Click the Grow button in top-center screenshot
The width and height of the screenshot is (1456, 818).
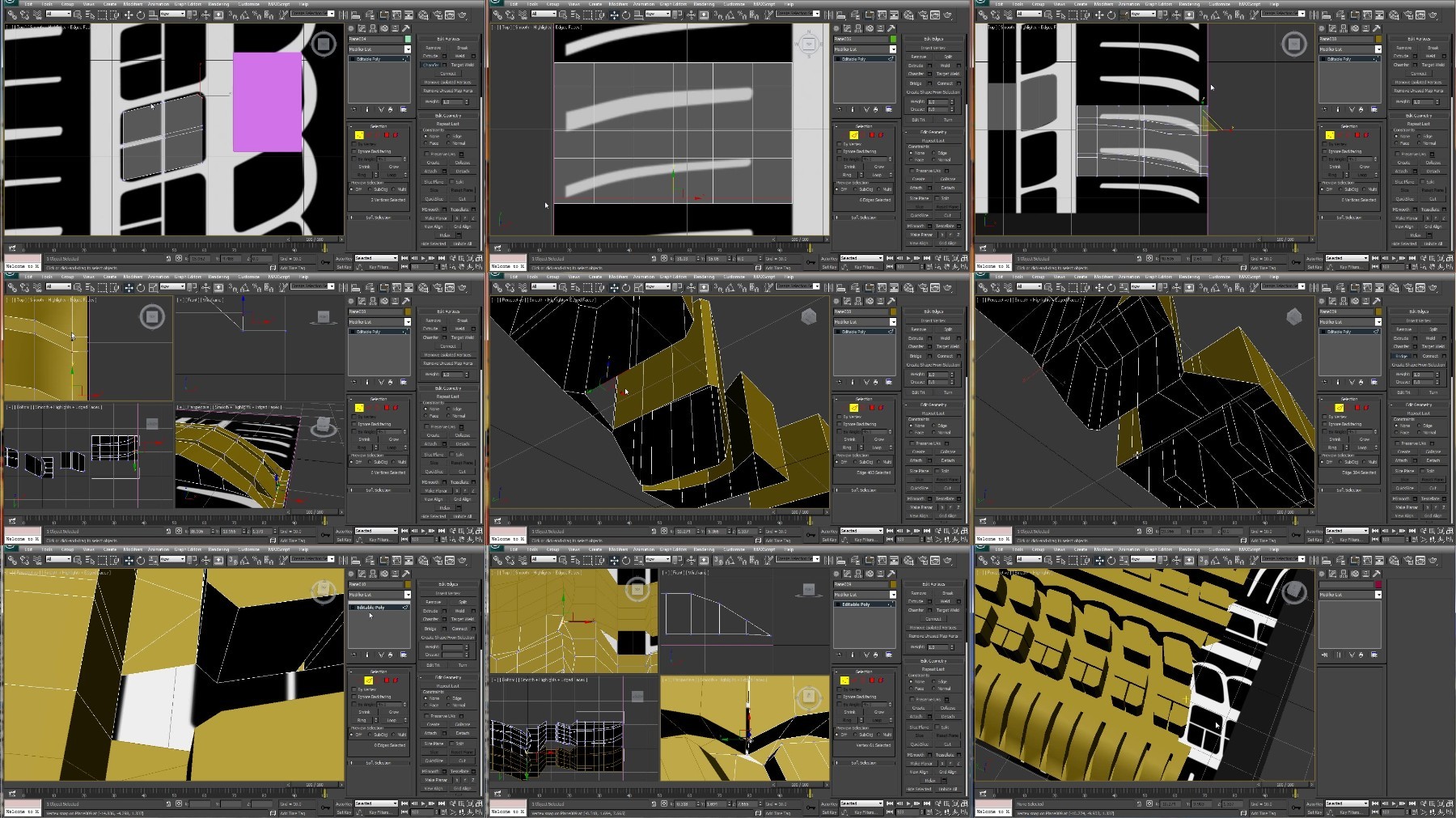(879, 167)
